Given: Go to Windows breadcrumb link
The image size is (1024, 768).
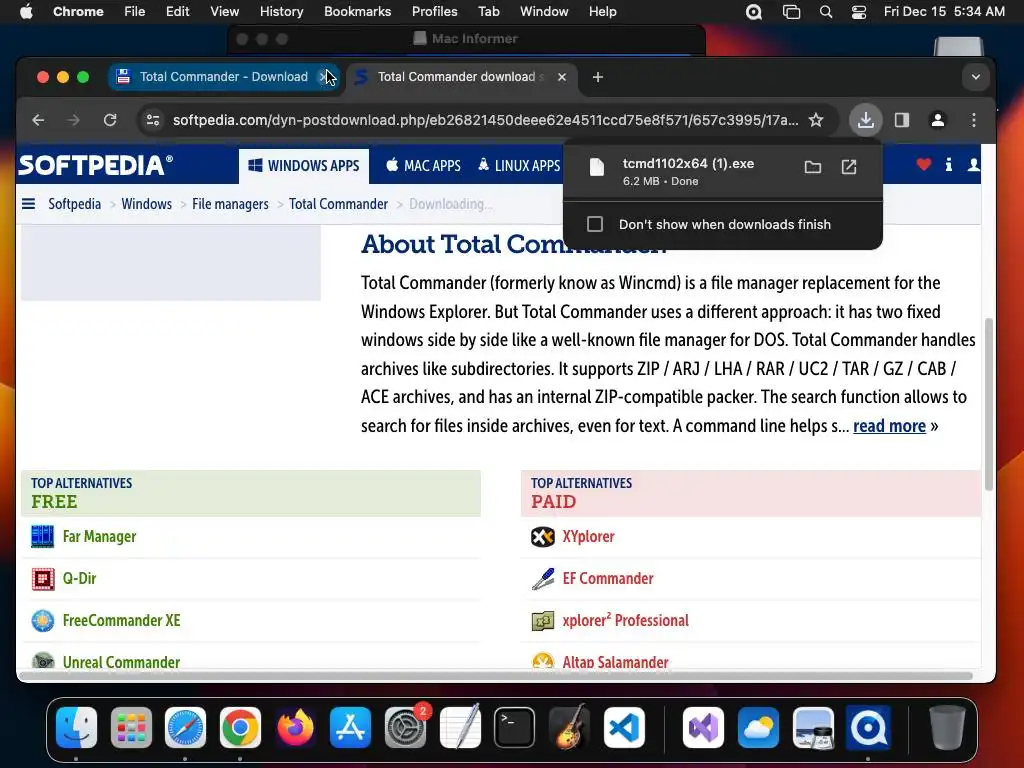Looking at the screenshot, I should click(x=146, y=204).
